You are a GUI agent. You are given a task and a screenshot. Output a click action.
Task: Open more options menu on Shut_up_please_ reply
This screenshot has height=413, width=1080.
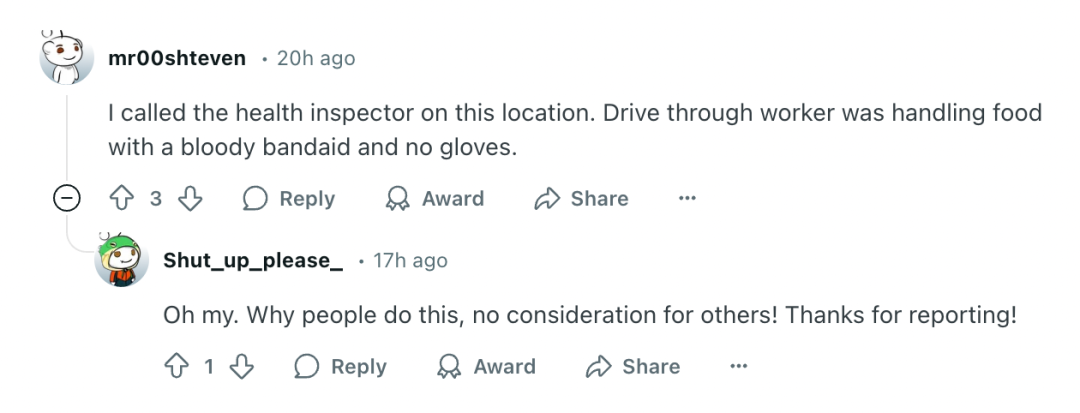(738, 366)
